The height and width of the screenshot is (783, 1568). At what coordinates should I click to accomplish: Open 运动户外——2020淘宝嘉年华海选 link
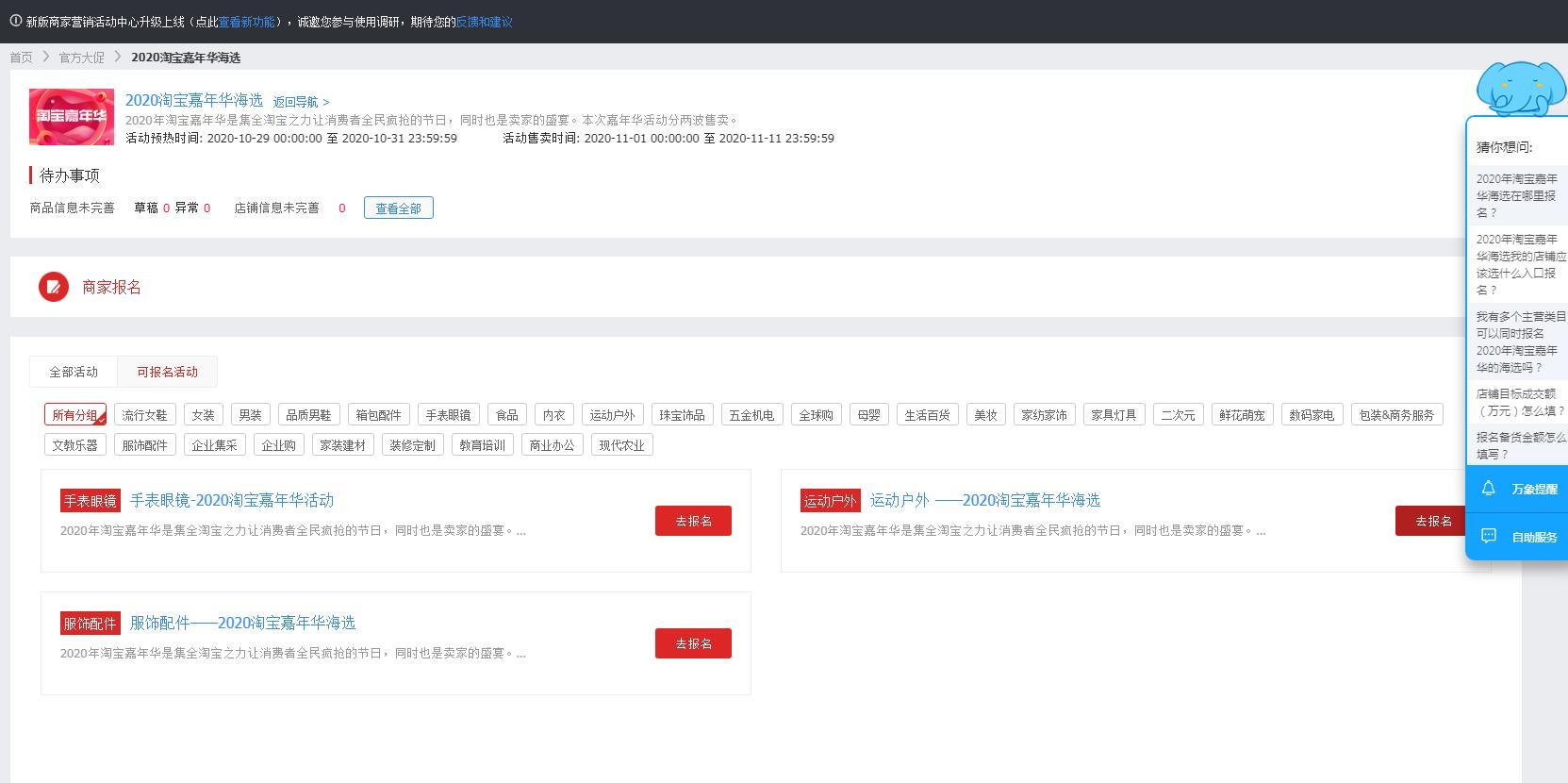coord(985,500)
